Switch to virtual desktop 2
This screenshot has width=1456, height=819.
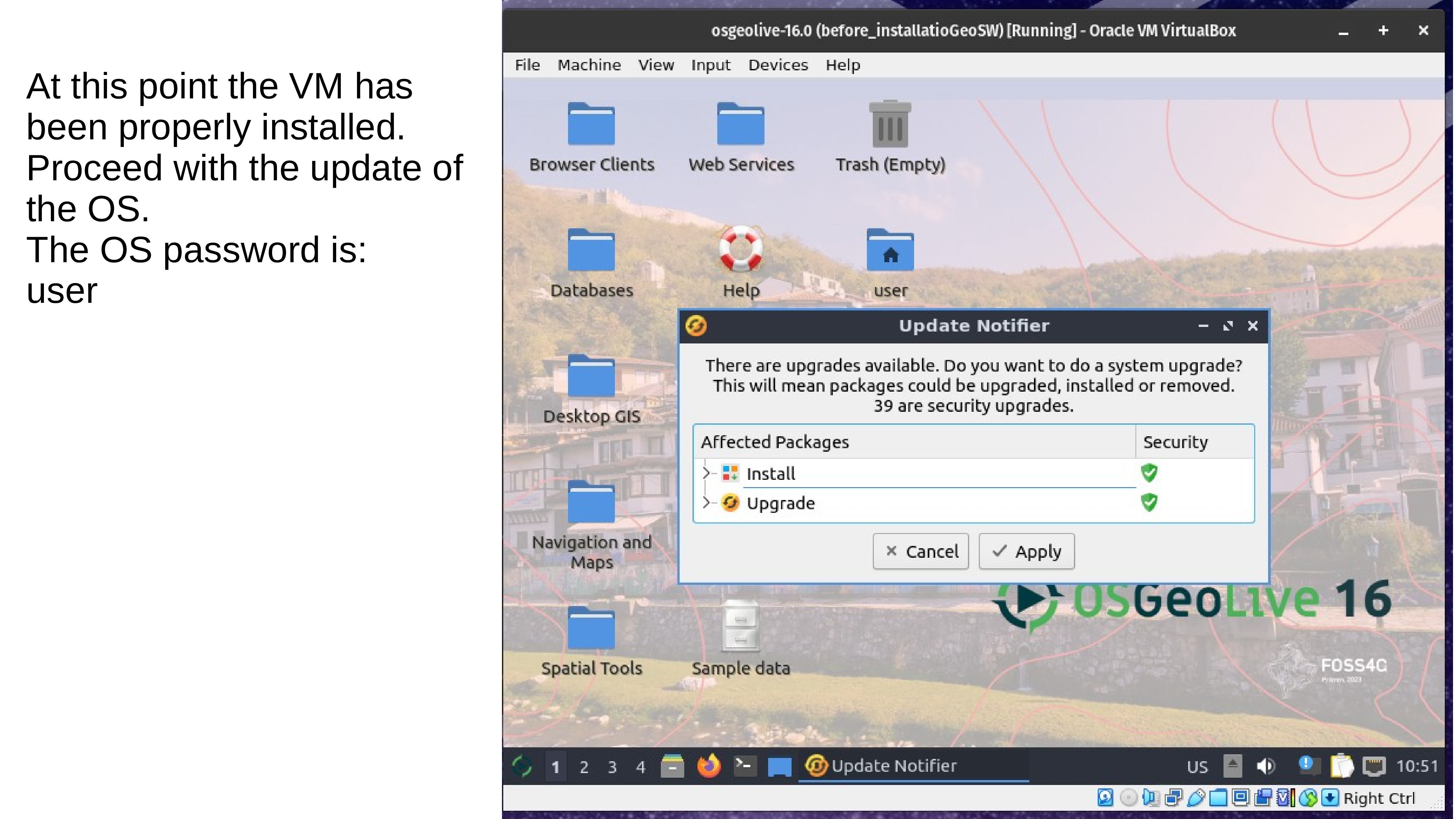tap(584, 767)
